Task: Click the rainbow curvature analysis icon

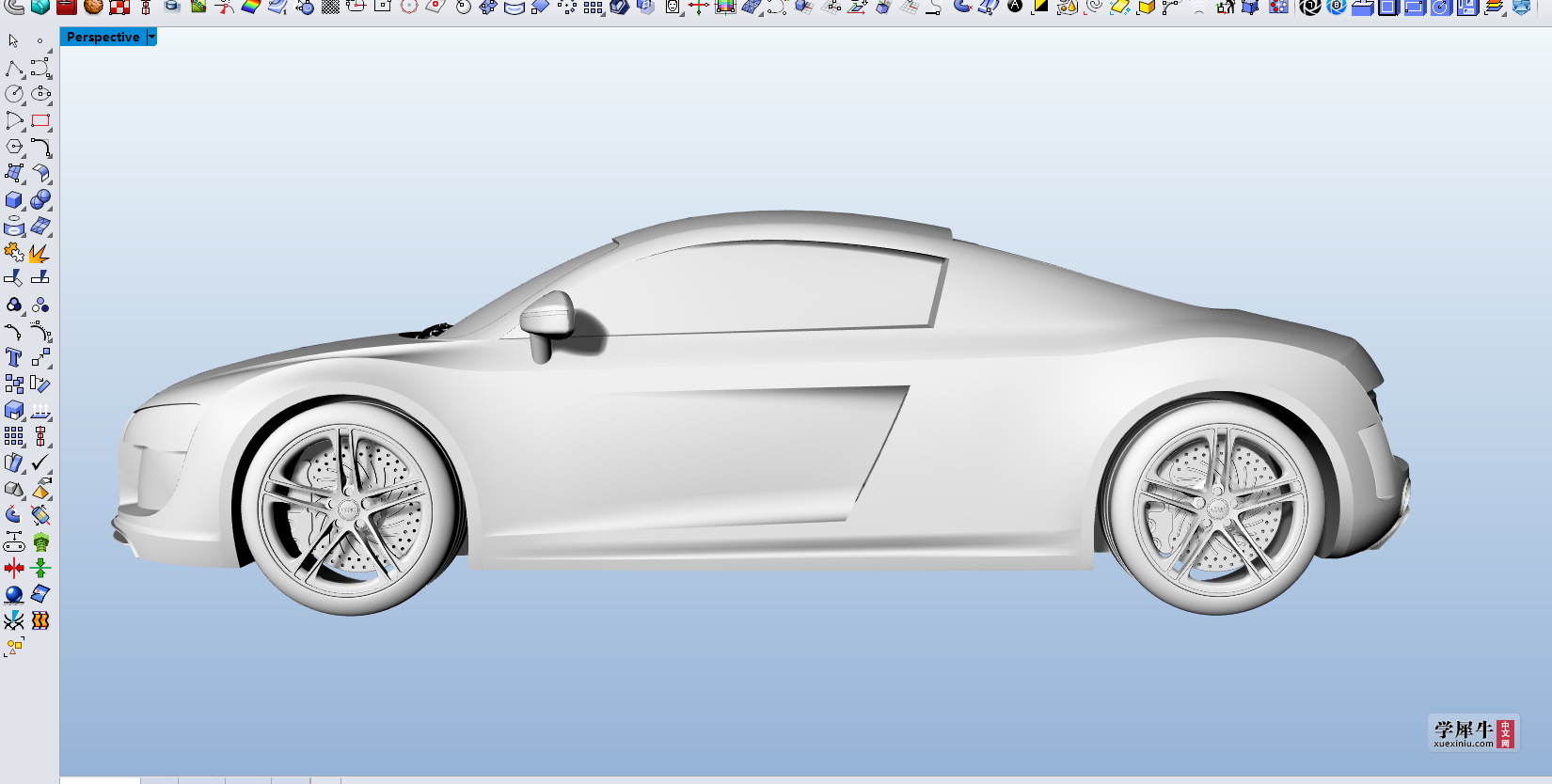Action: coord(250,8)
